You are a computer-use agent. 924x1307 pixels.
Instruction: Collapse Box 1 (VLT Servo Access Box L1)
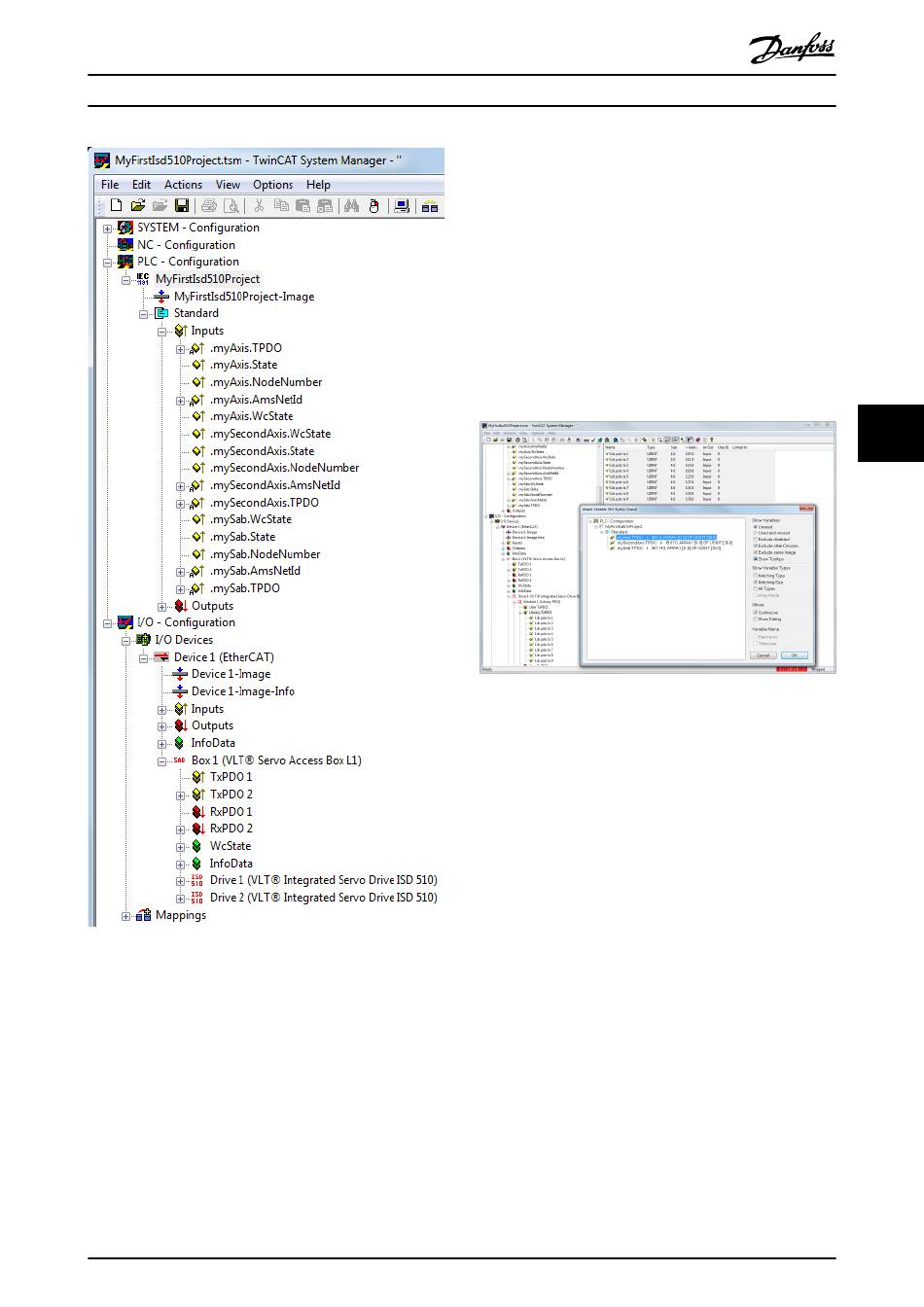click(x=162, y=761)
